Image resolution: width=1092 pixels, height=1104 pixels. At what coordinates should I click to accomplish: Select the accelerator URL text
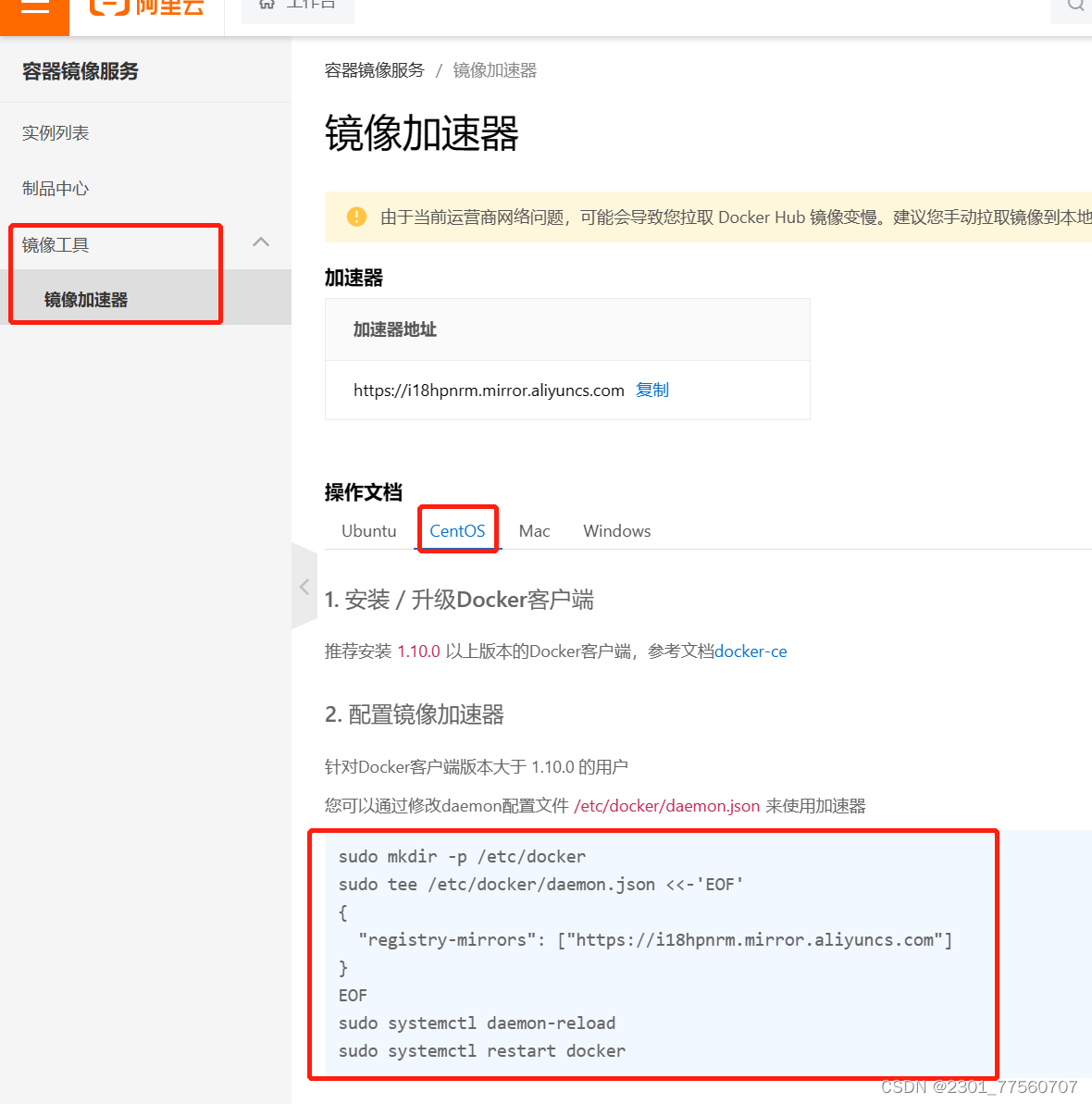489,391
